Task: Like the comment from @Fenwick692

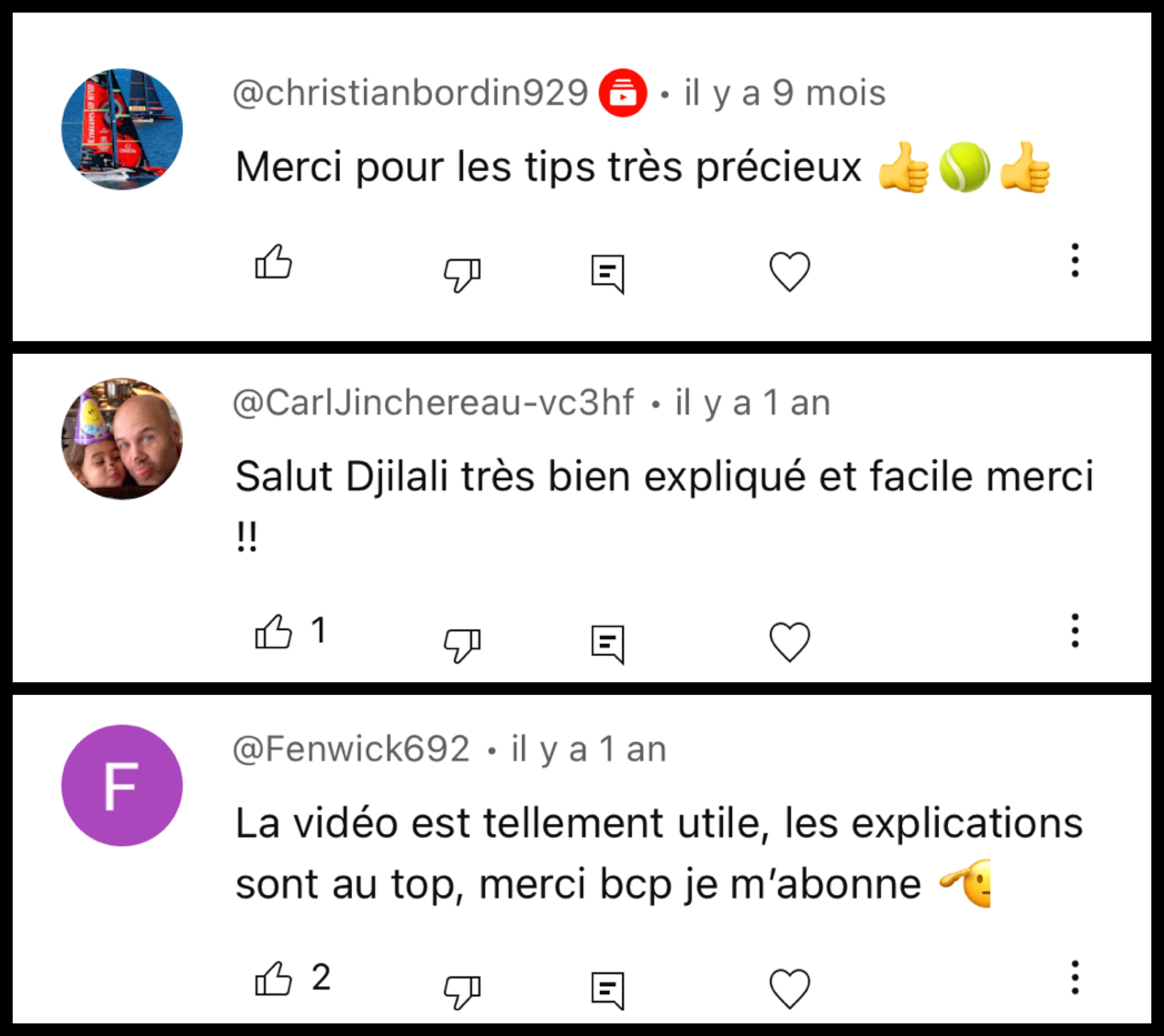Action: [x=273, y=979]
